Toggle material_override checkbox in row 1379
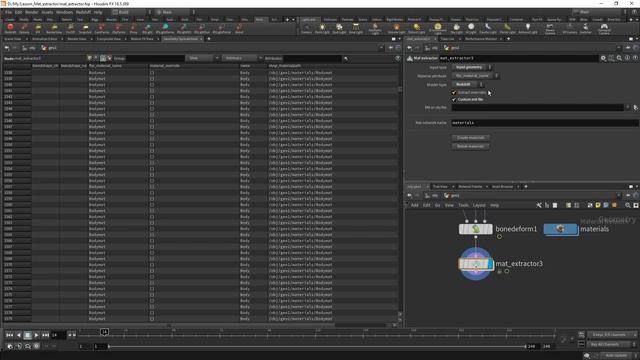 tap(152, 319)
